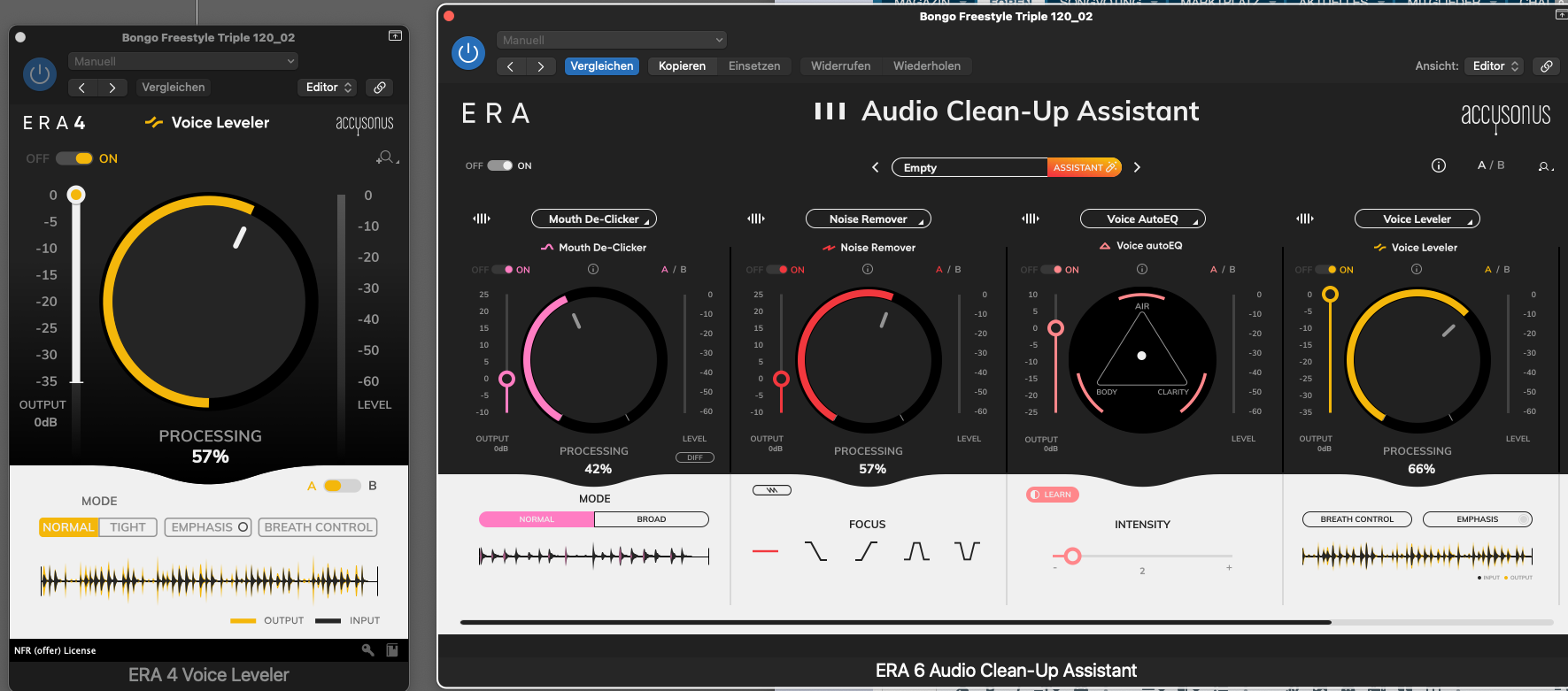Click the reorder handle above Voice Leveler module
Screen dimensions: 1568x691
[x=1305, y=219]
